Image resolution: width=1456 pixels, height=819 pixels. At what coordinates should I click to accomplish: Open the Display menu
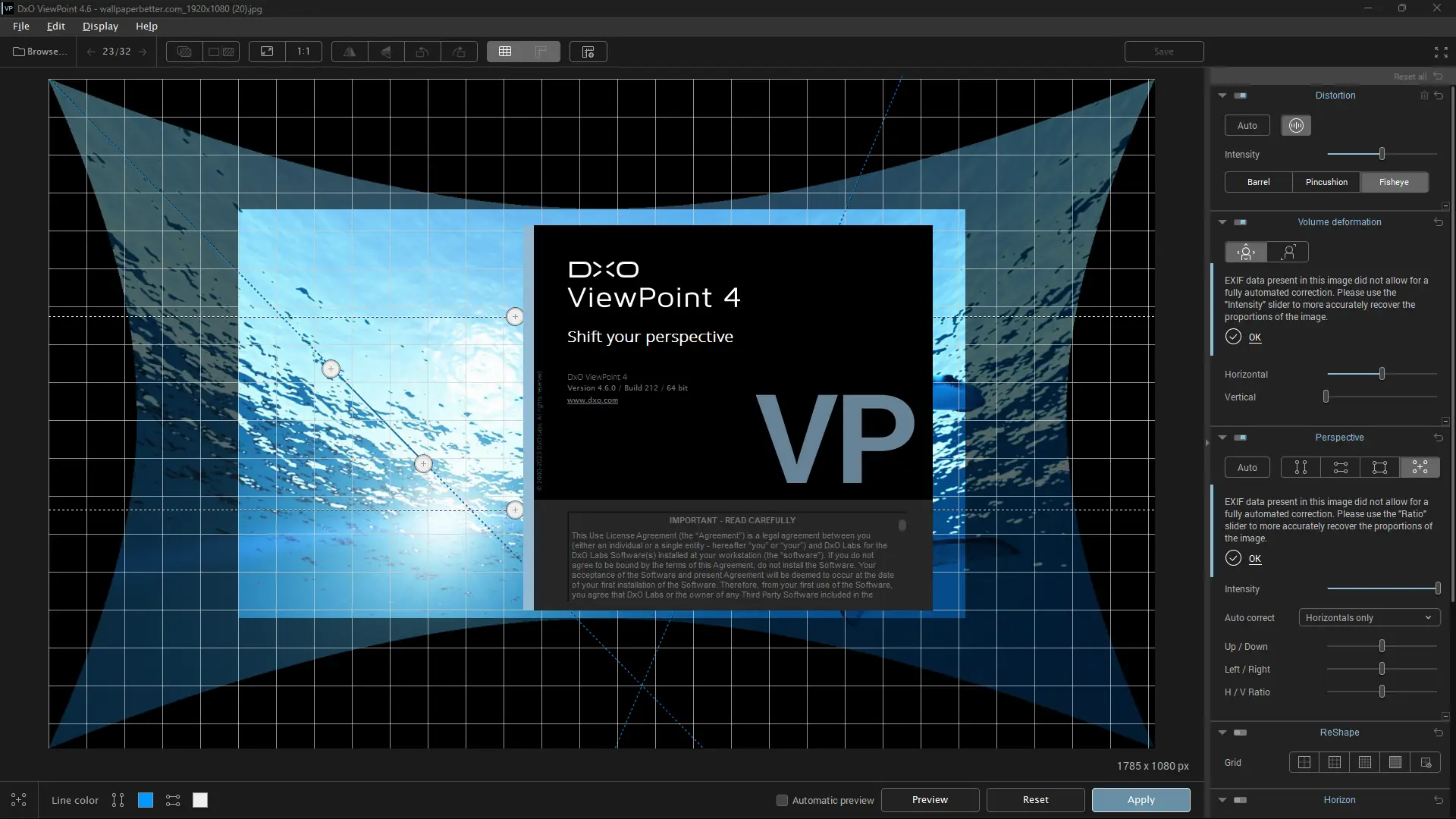[x=100, y=26]
